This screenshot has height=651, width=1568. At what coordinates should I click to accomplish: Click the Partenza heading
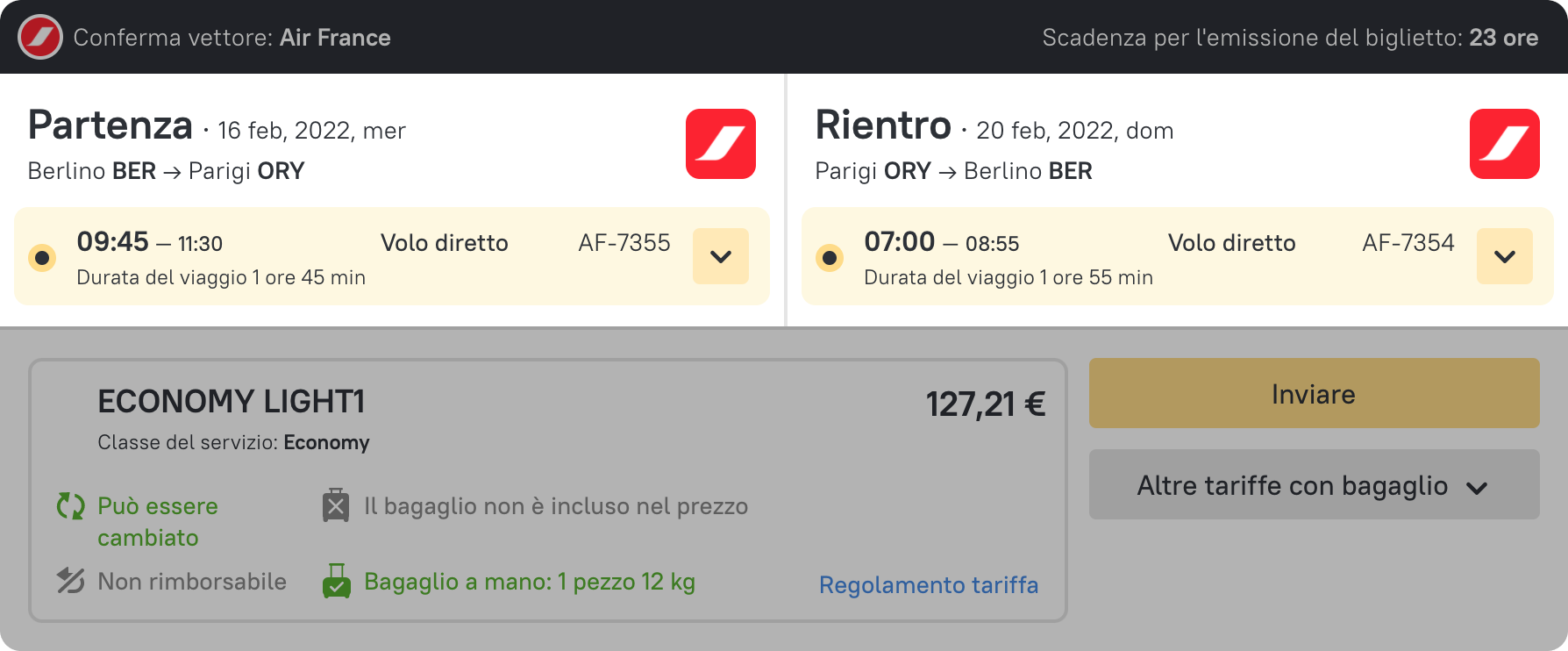110,125
